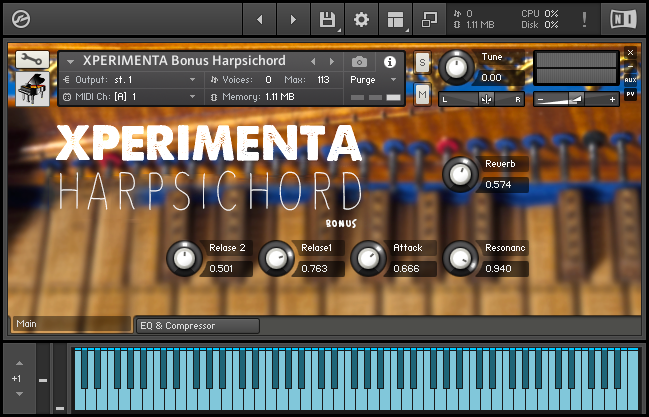
Task: Open the workspace layout menu
Action: tap(395, 19)
